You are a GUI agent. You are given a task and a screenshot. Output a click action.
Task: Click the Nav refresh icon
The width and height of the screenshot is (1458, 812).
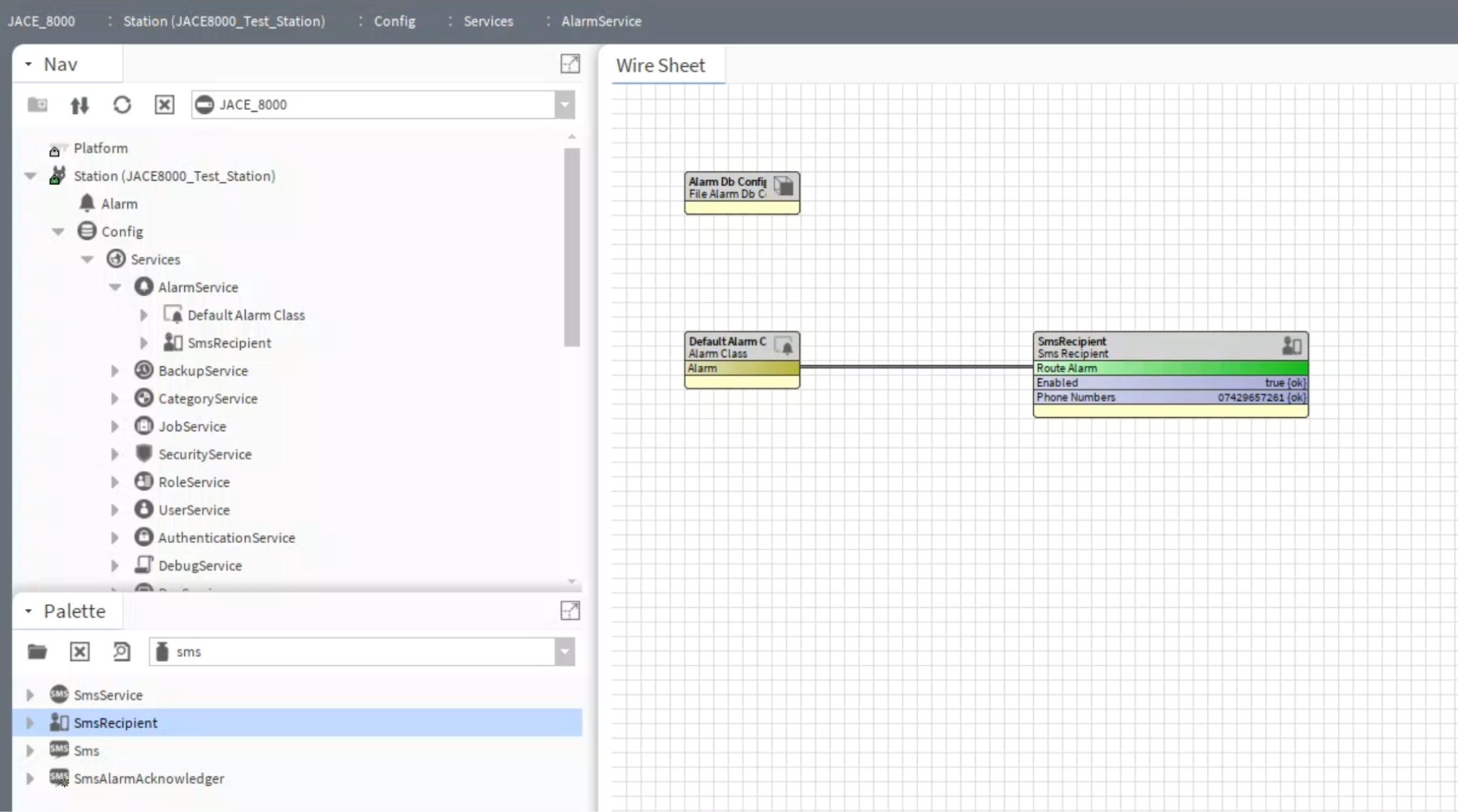(x=122, y=105)
